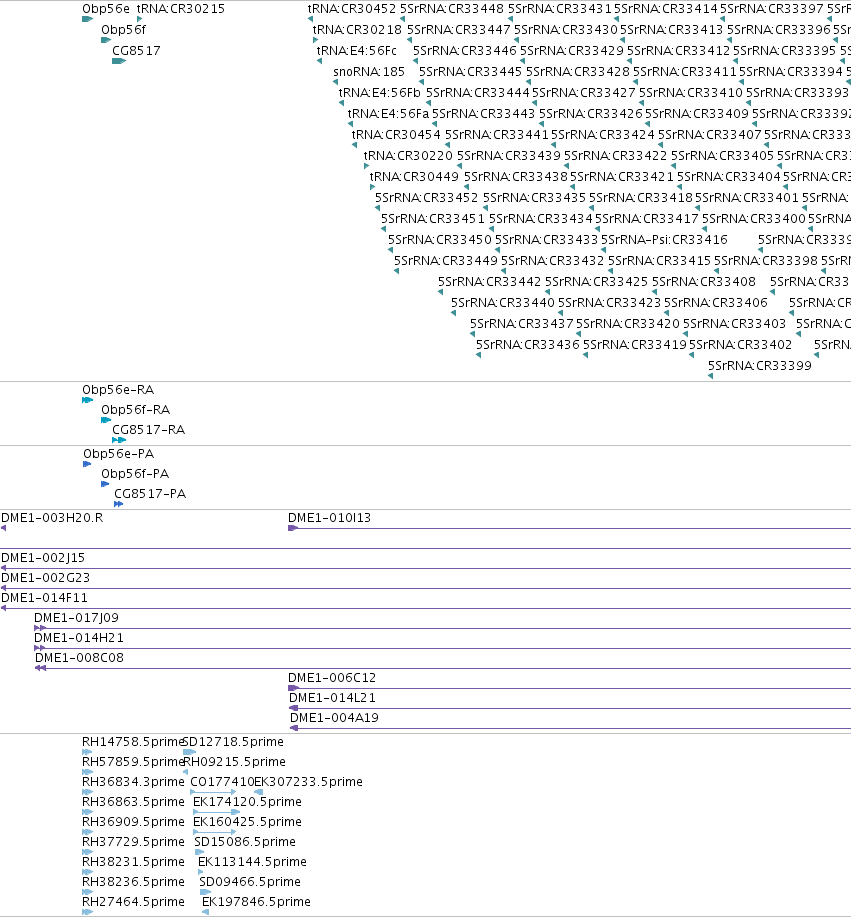Viewport: 851px width, 917px height.
Task: Open the tRNA:CR30215 feature
Action: pos(181,9)
